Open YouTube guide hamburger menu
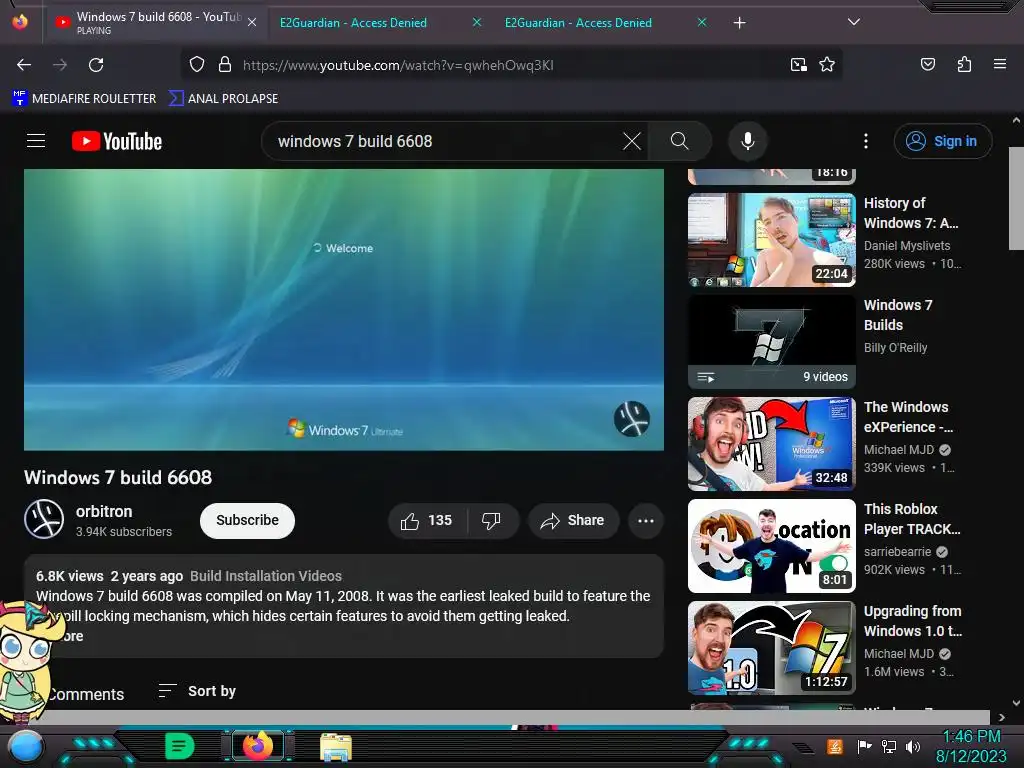 36,140
